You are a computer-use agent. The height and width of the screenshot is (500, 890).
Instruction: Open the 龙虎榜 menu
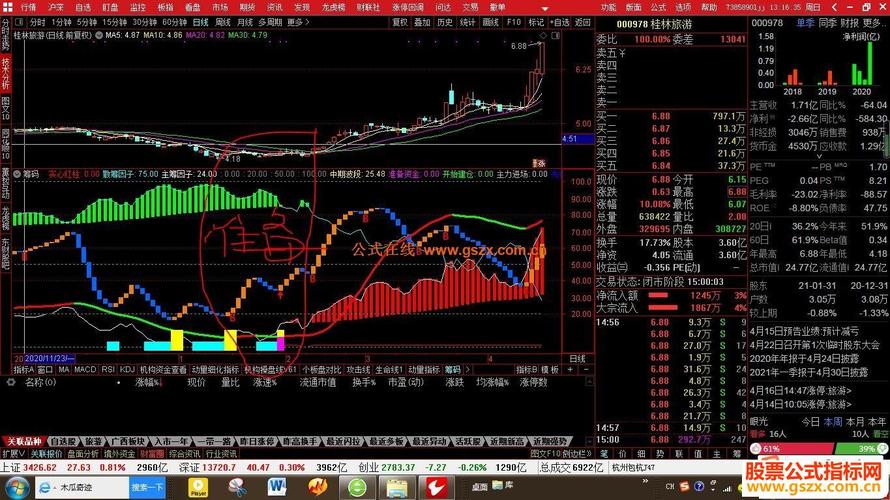(333, 7)
